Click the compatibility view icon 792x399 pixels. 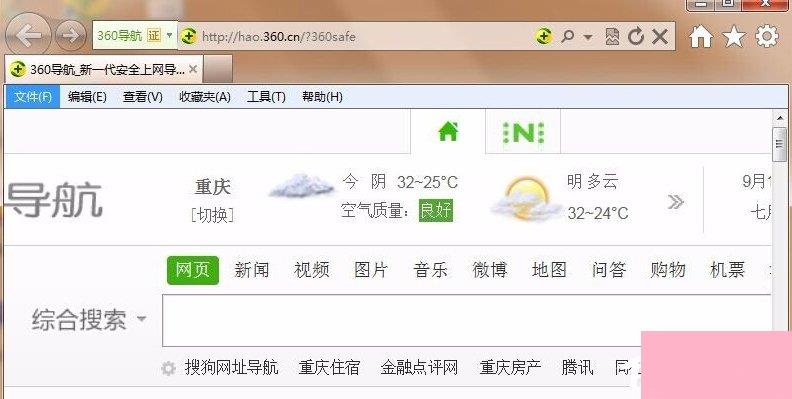[x=612, y=36]
